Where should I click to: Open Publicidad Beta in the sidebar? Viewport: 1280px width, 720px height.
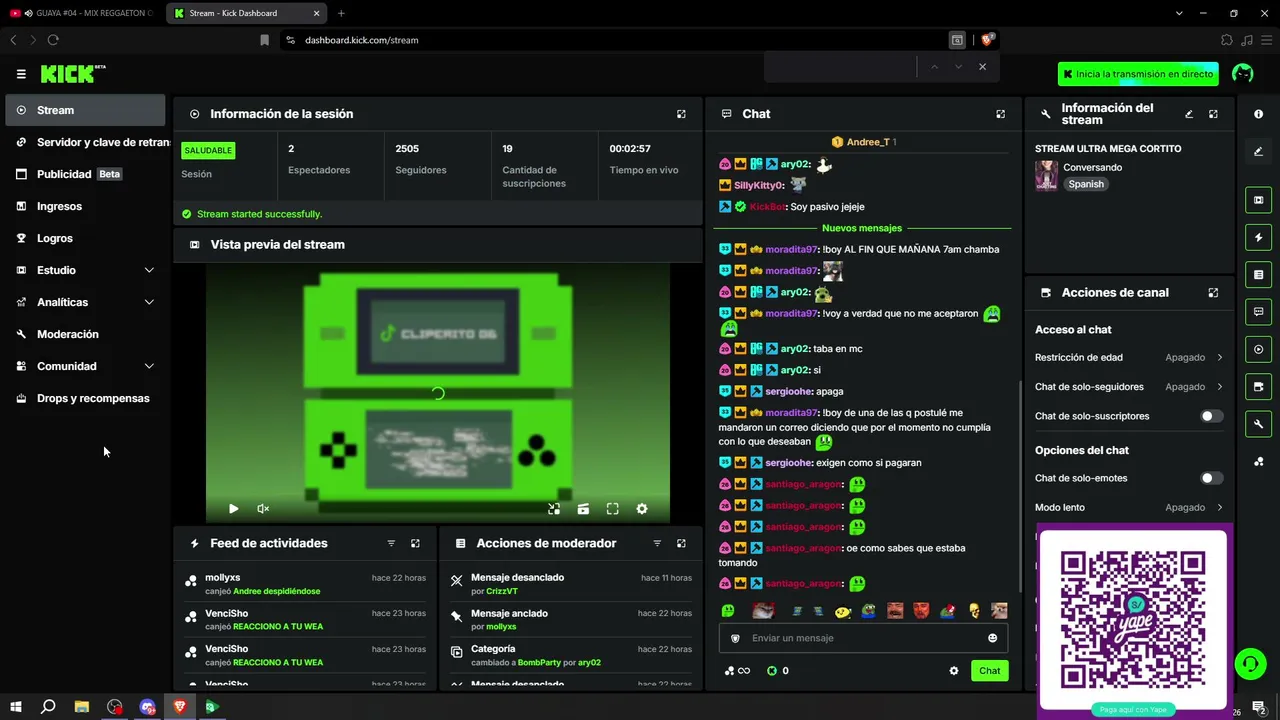(86, 174)
